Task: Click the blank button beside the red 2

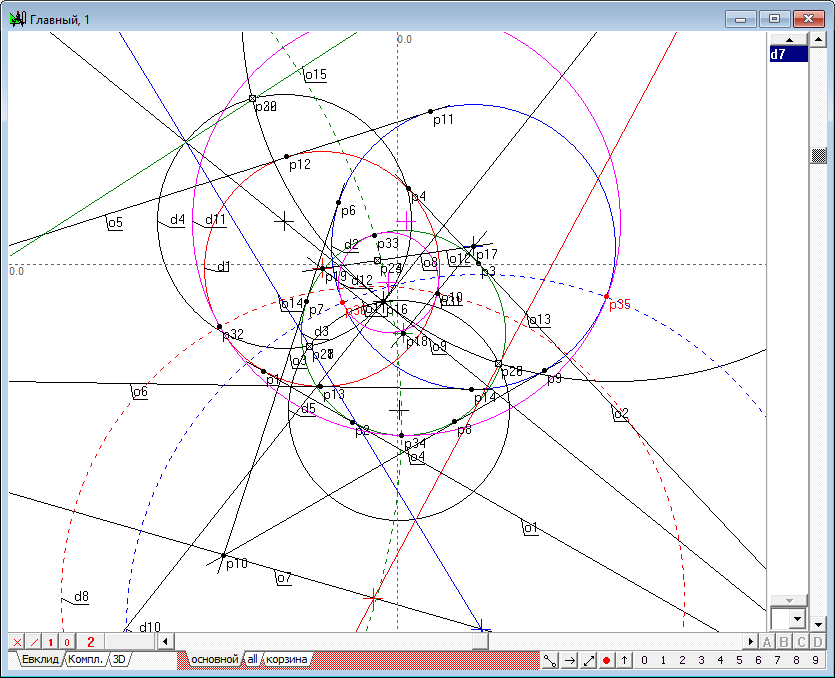Action: pos(129,642)
